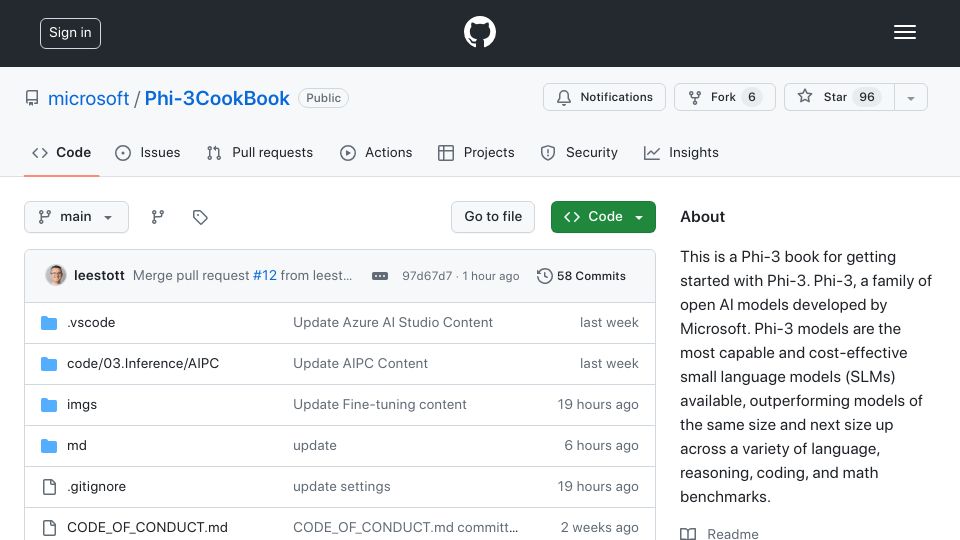Fork the repository

pyautogui.click(x=724, y=97)
